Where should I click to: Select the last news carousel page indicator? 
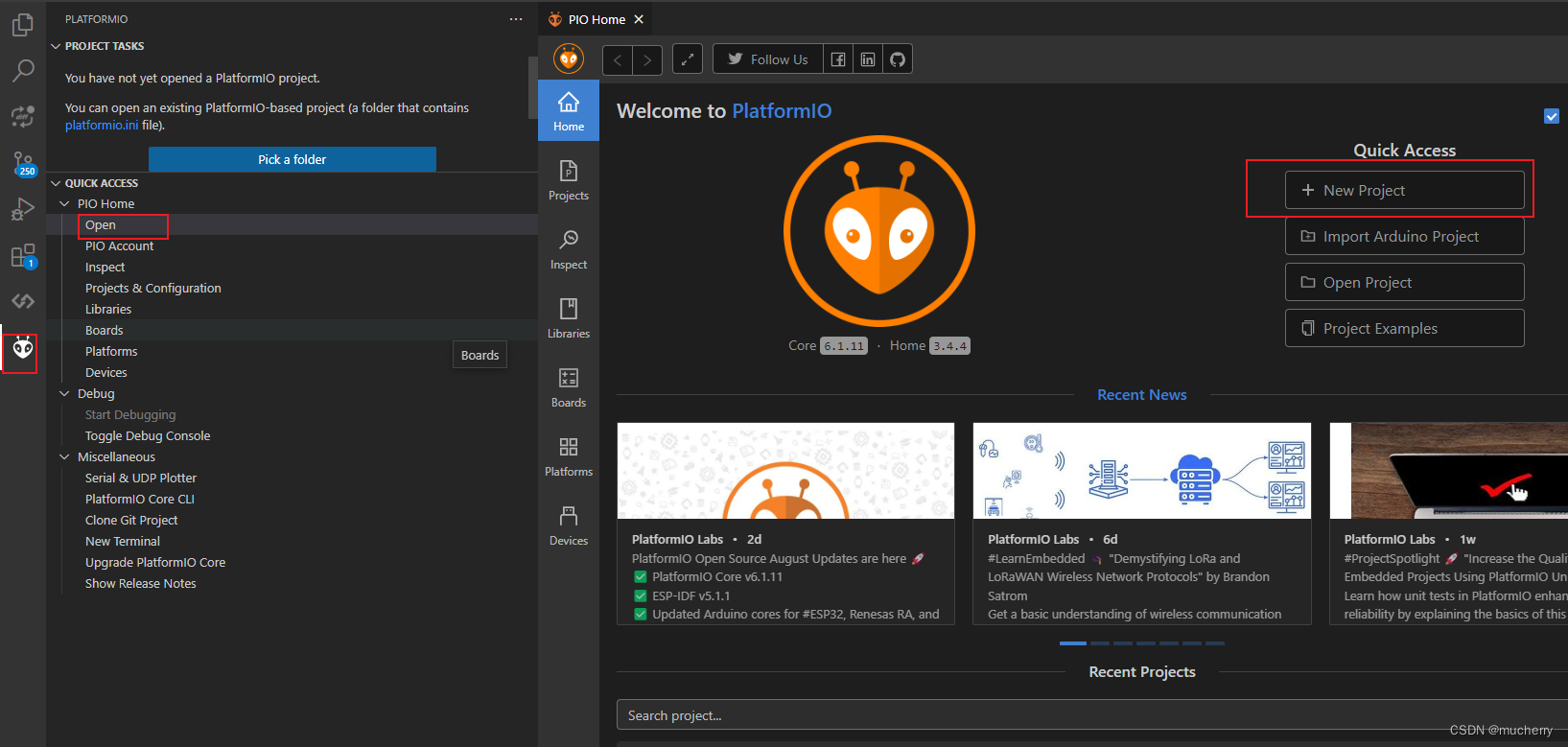click(1215, 643)
